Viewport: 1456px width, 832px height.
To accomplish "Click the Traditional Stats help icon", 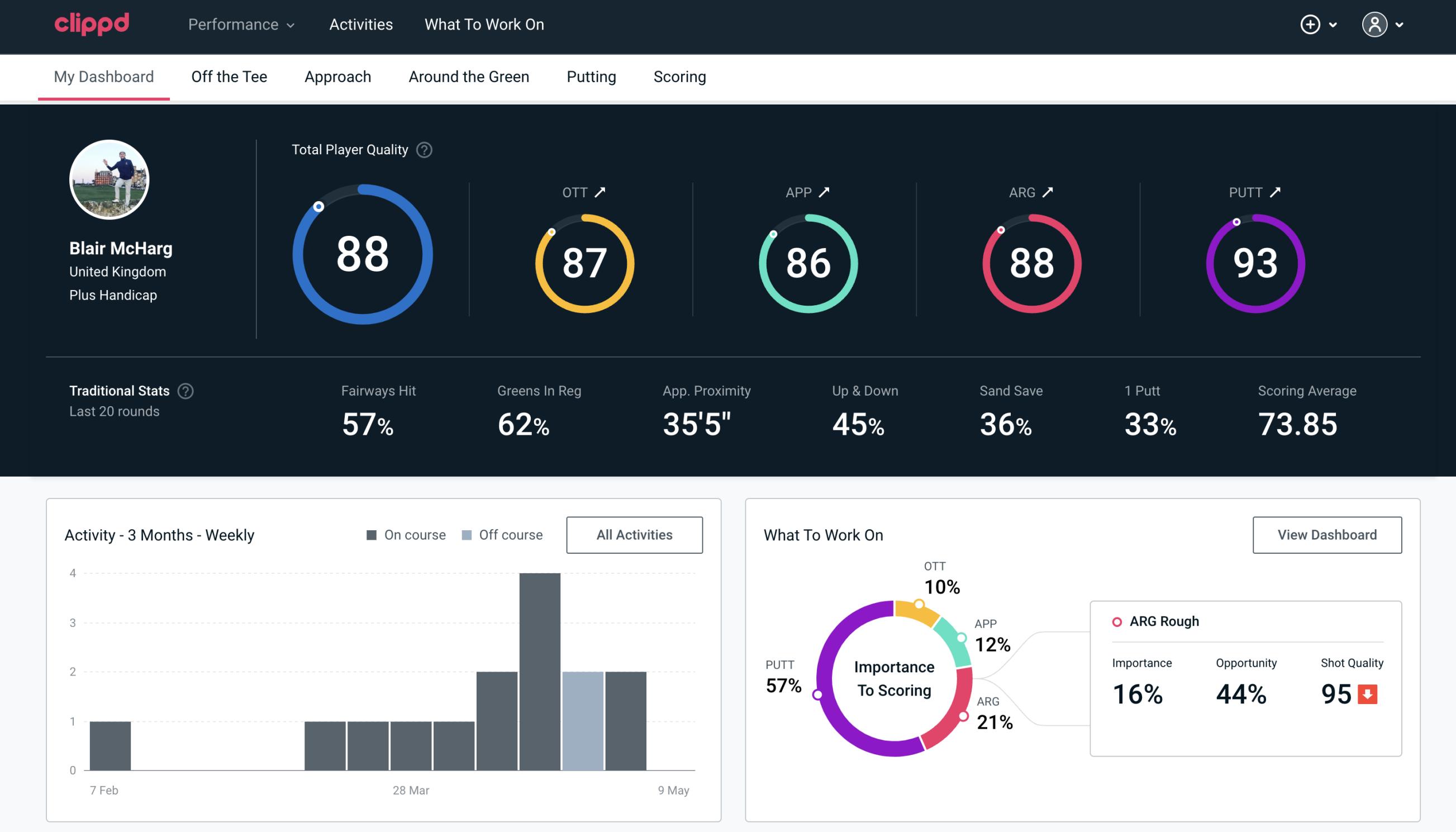I will click(184, 390).
